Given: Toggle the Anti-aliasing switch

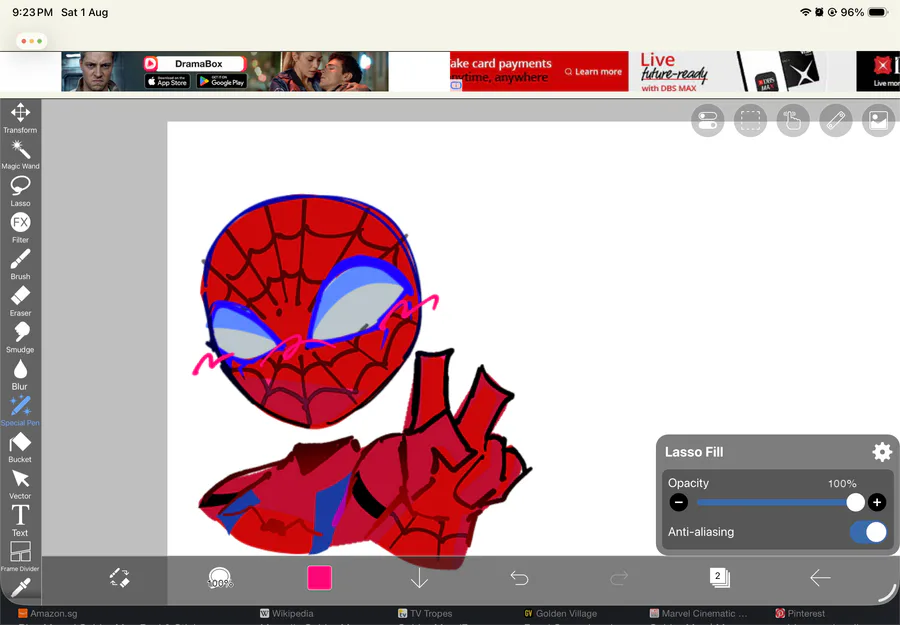Looking at the screenshot, I should click(x=868, y=532).
